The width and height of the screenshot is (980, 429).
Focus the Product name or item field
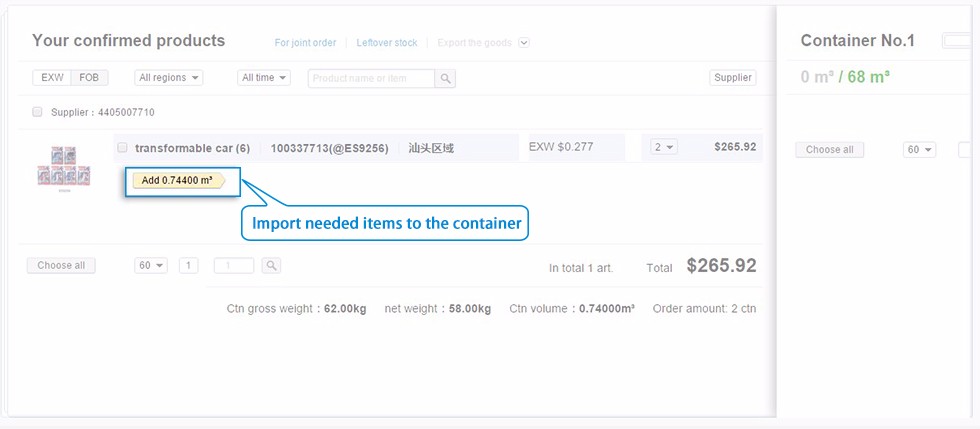tap(371, 78)
